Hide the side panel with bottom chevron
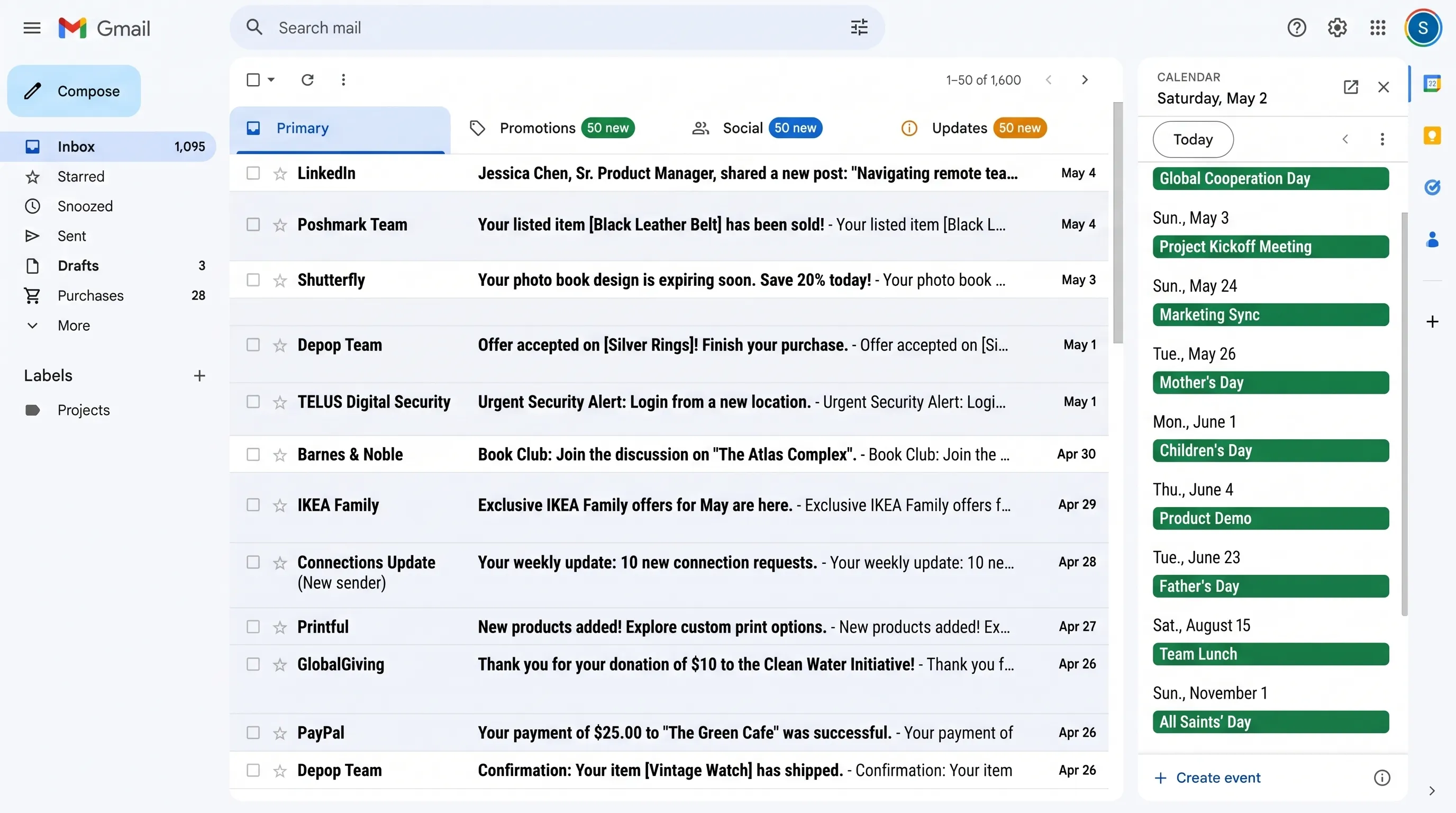 [x=1432, y=790]
